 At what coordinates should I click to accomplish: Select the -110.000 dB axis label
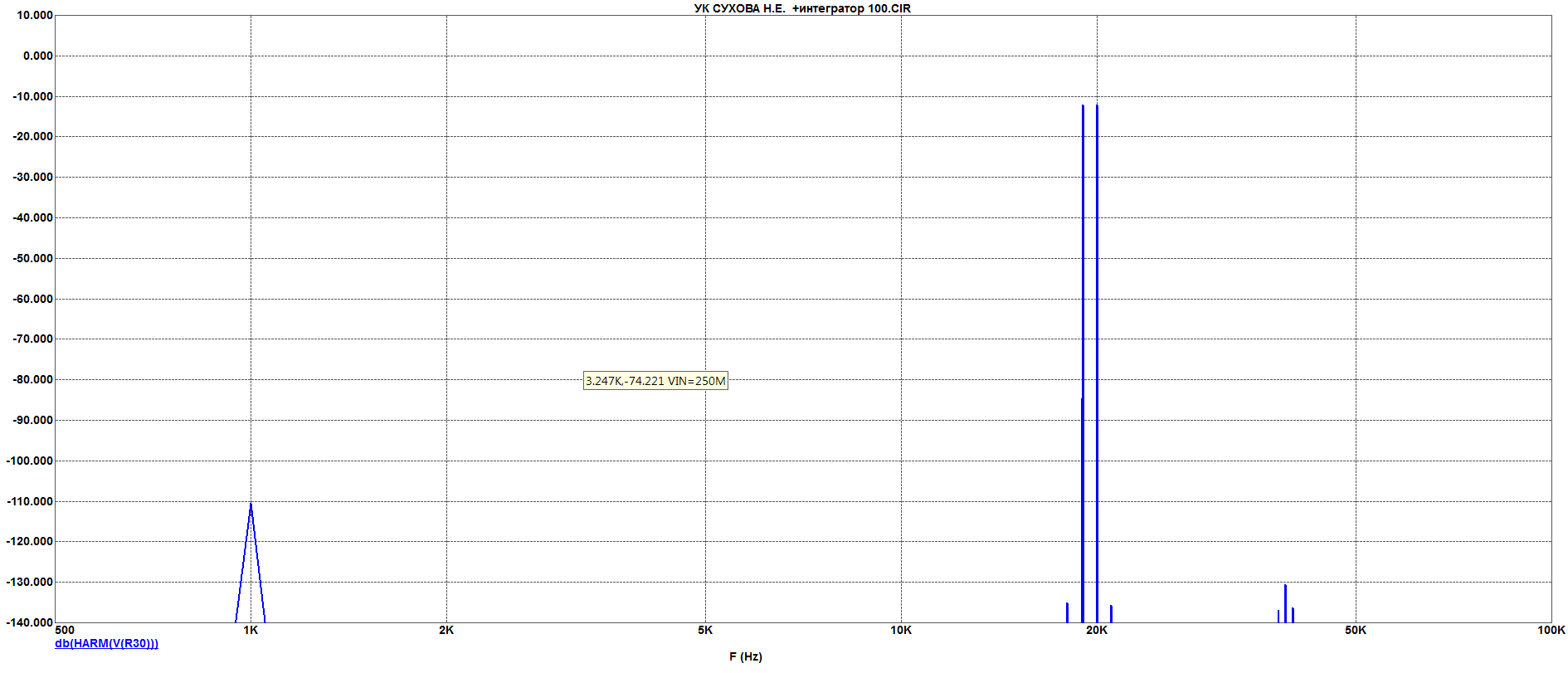pyautogui.click(x=30, y=501)
